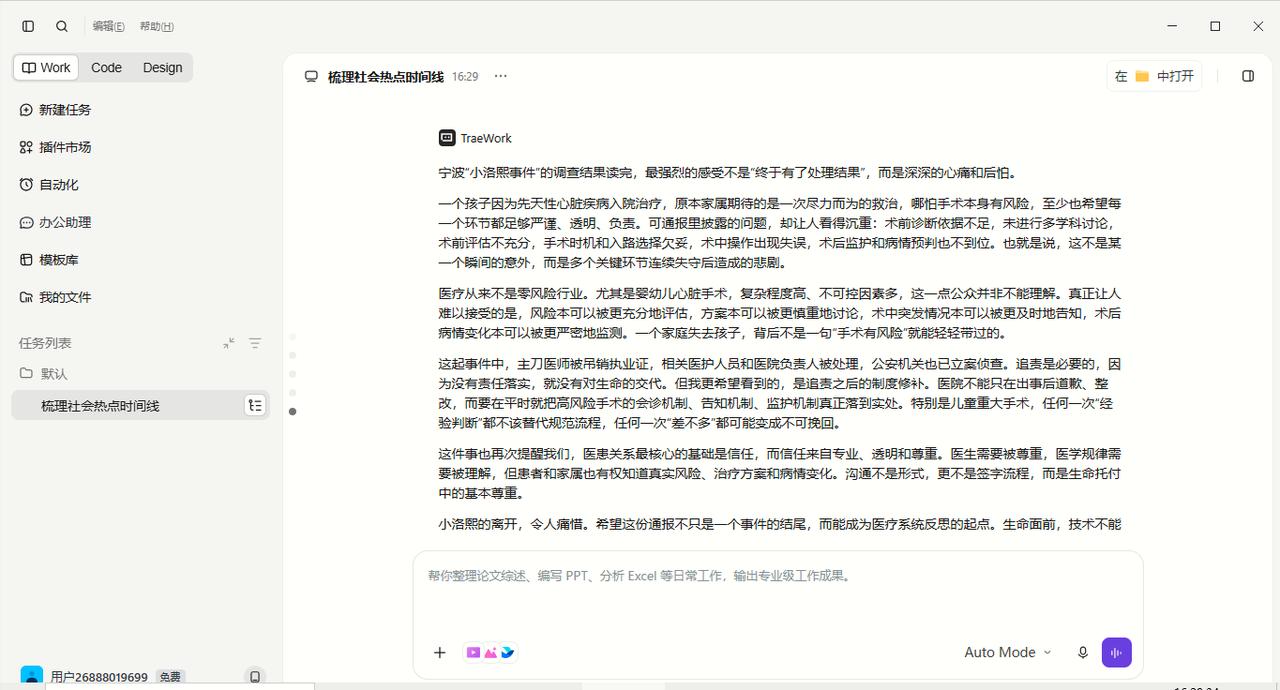Viewport: 1280px width, 690px height.
Task: Click the 办公助理 chat bubble icon
Action: click(x=26, y=222)
